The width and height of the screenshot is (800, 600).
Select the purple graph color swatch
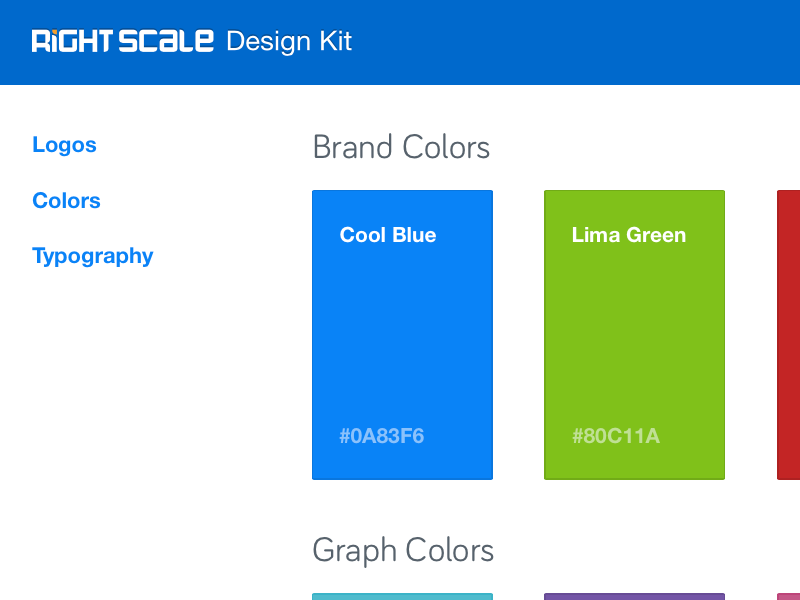(x=634, y=595)
